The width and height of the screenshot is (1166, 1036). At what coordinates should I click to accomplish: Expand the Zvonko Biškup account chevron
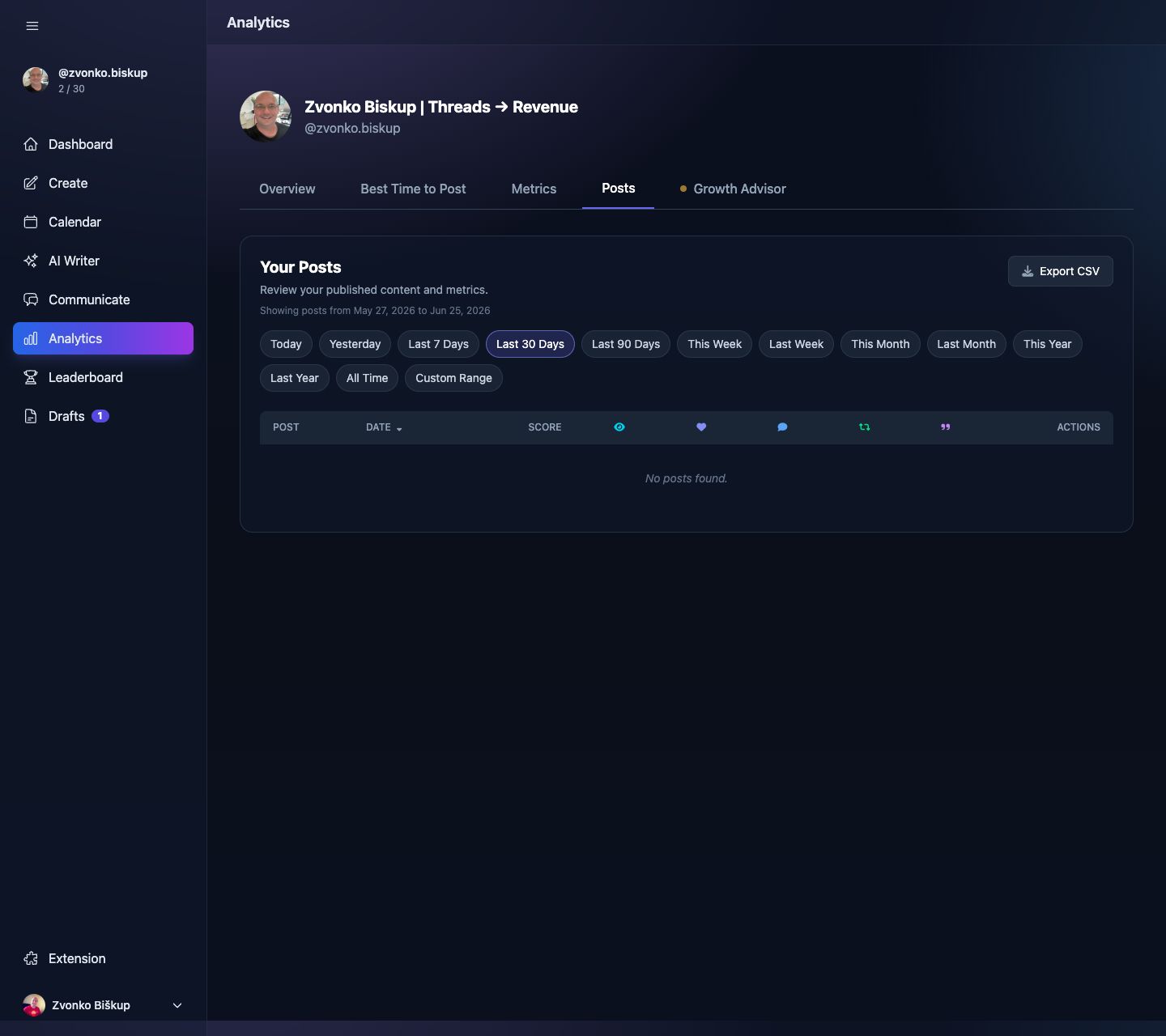click(x=177, y=1005)
